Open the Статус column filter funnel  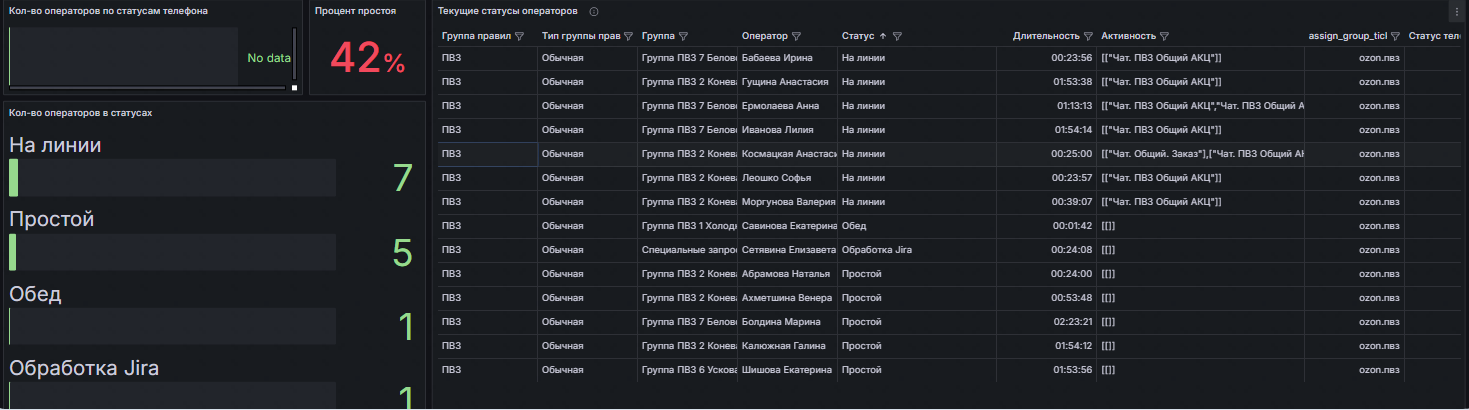point(897,36)
